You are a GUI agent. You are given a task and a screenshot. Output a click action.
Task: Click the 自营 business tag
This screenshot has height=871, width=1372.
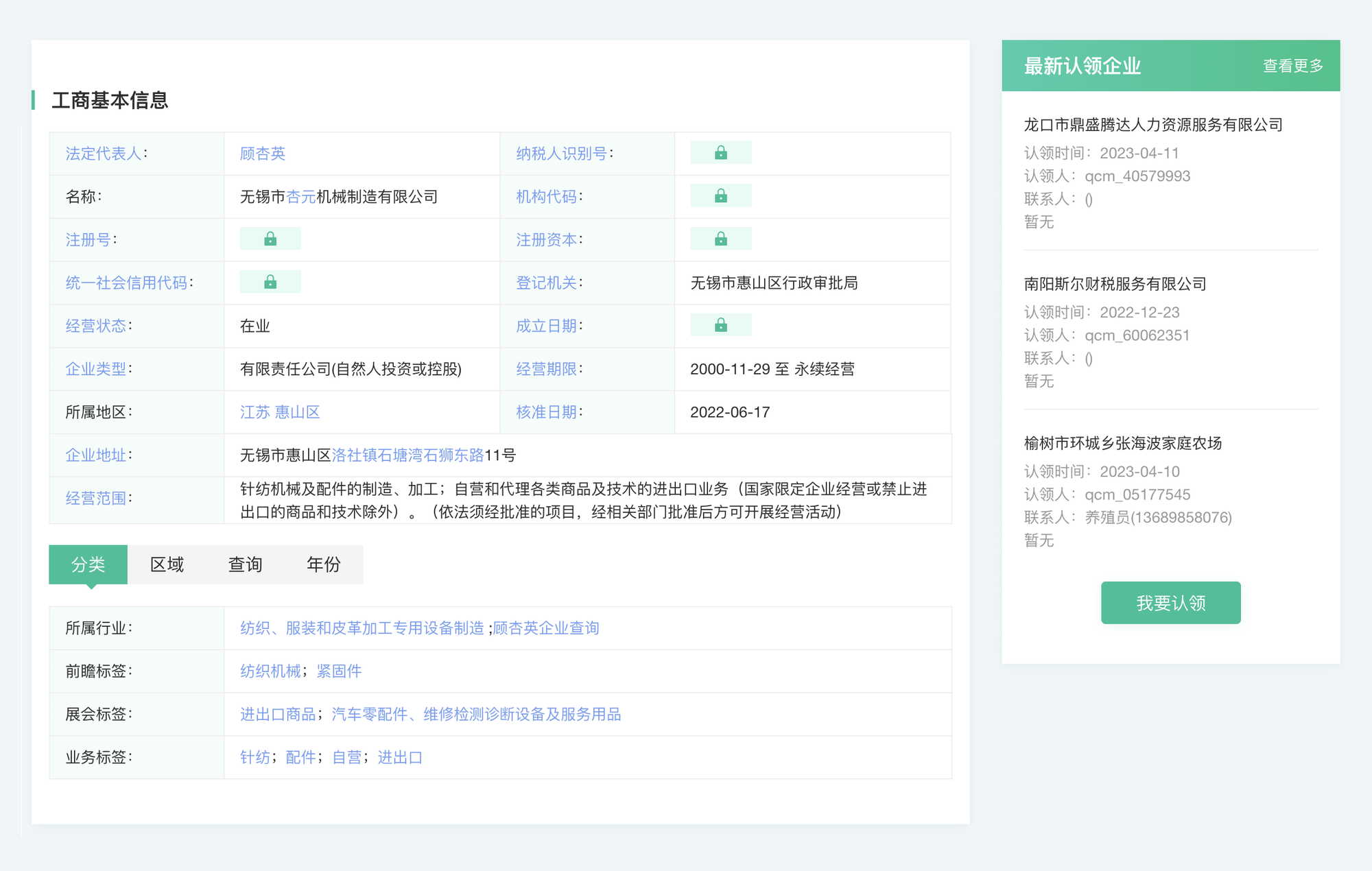pyautogui.click(x=347, y=758)
